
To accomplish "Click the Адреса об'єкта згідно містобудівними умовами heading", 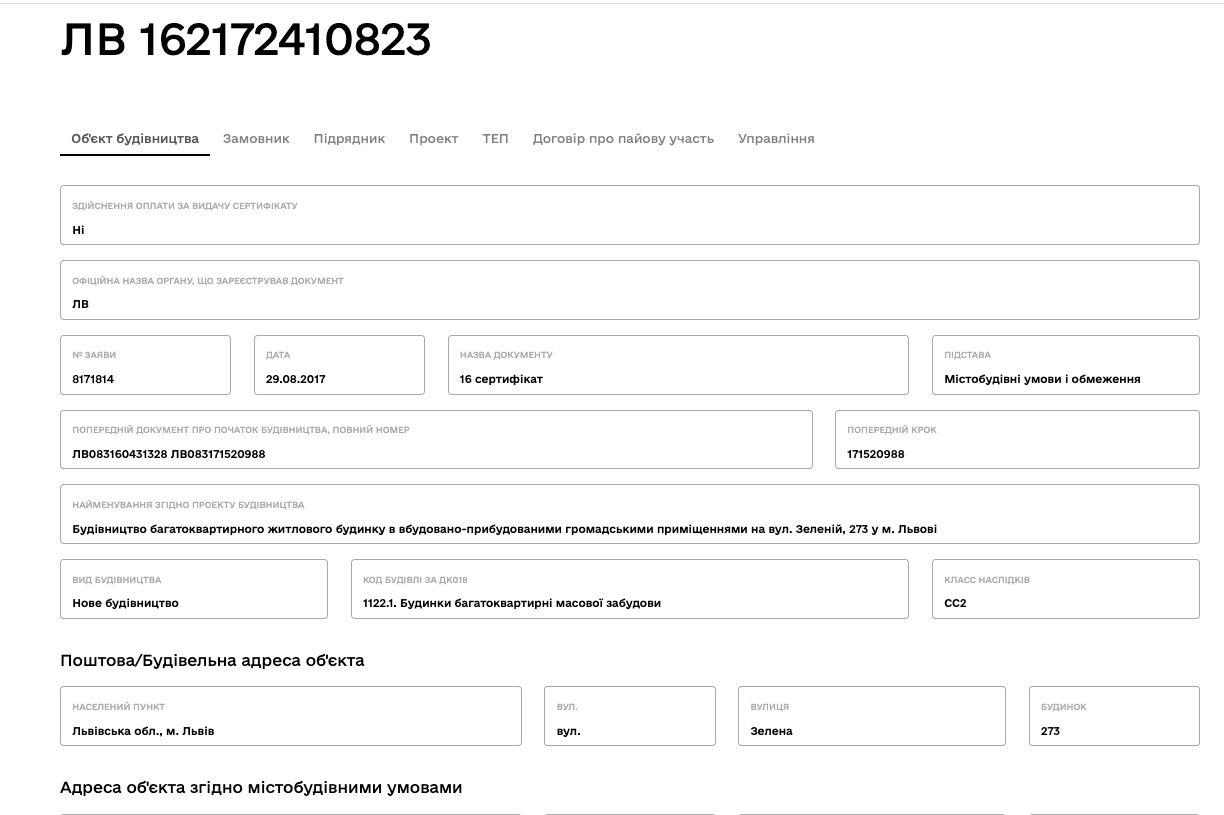I will 261,787.
